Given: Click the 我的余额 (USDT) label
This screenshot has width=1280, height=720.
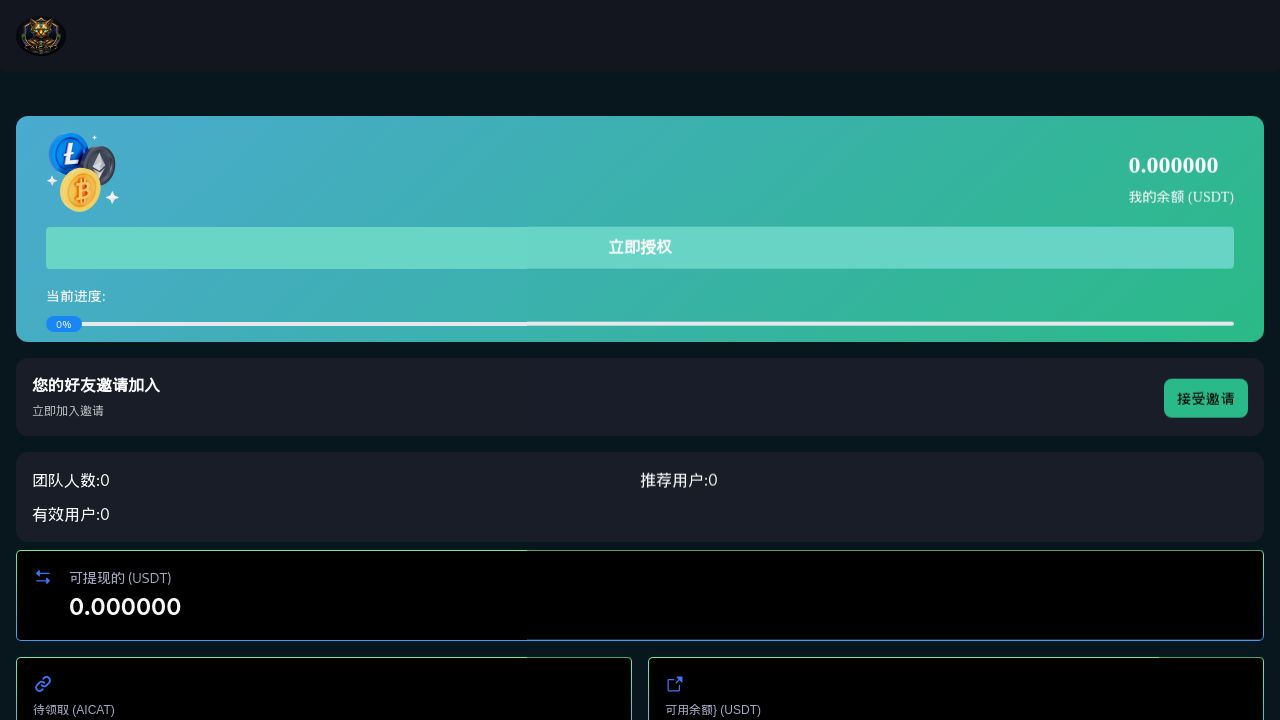Looking at the screenshot, I should (x=1181, y=197).
